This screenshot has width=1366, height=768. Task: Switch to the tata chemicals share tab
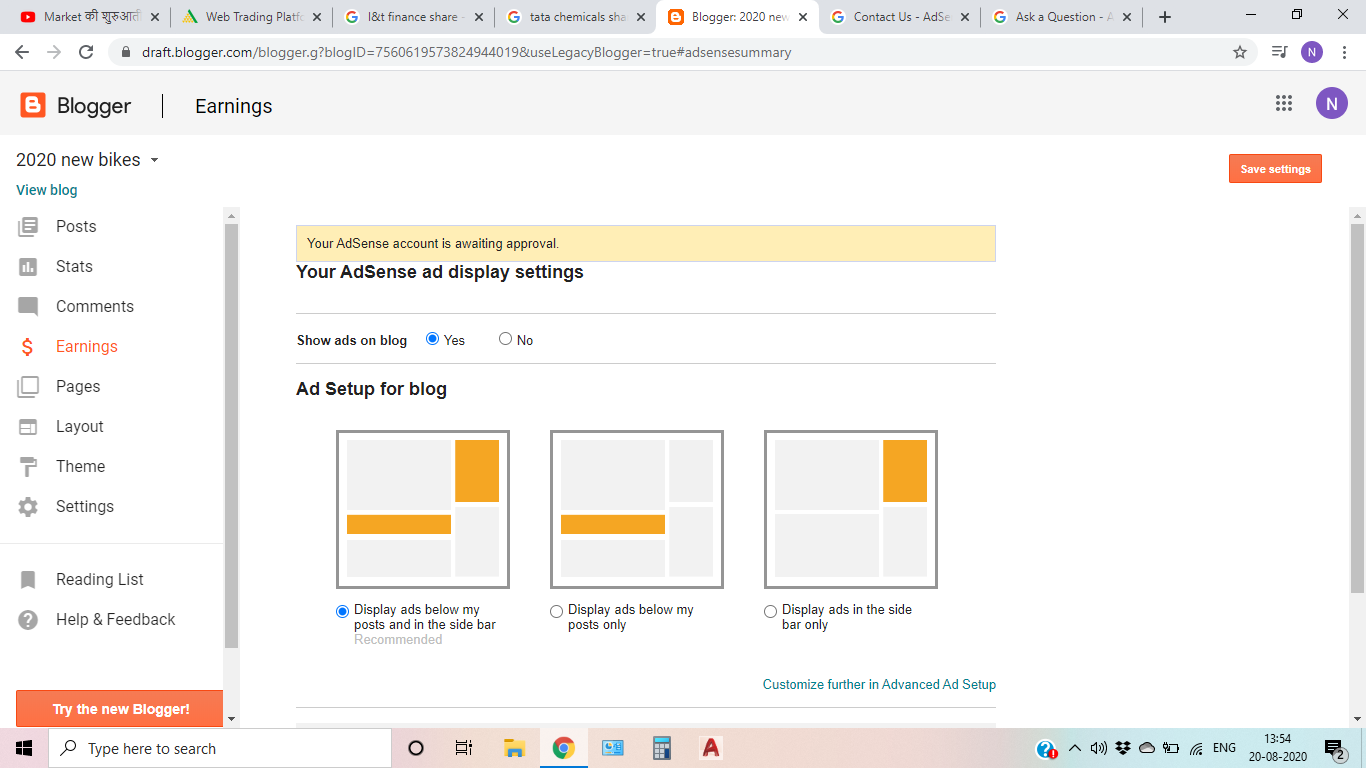pyautogui.click(x=576, y=17)
